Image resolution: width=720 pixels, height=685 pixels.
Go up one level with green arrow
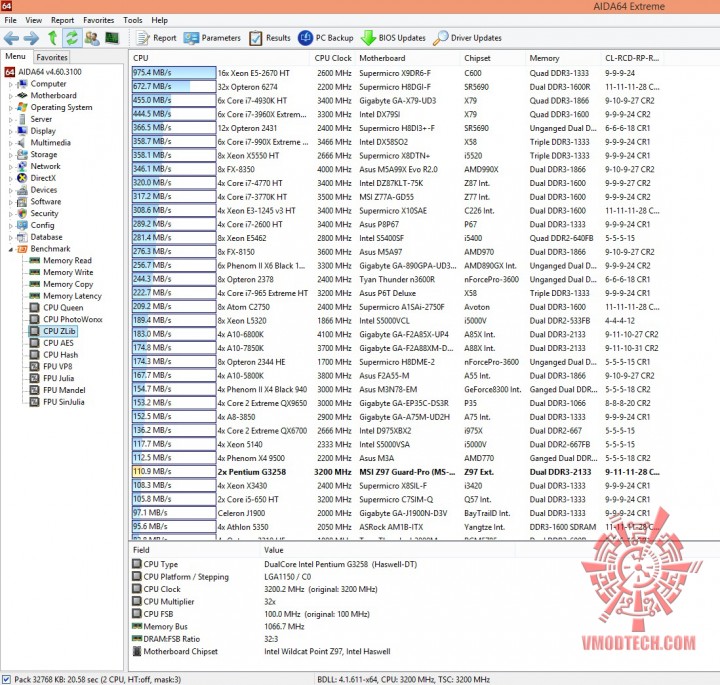click(52, 38)
